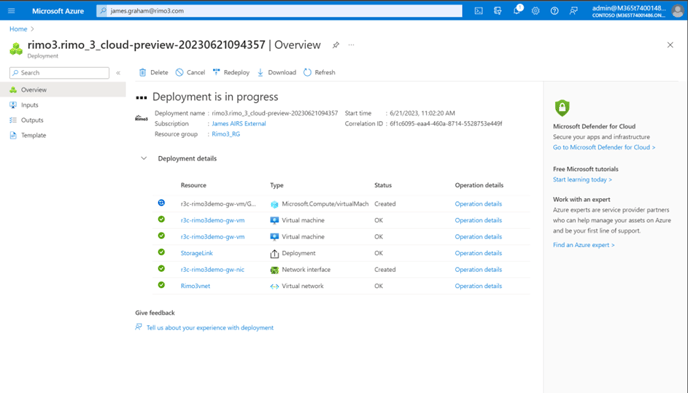Open the Azure portal hamburger menu
This screenshot has width=688, height=393.
[x=11, y=11]
